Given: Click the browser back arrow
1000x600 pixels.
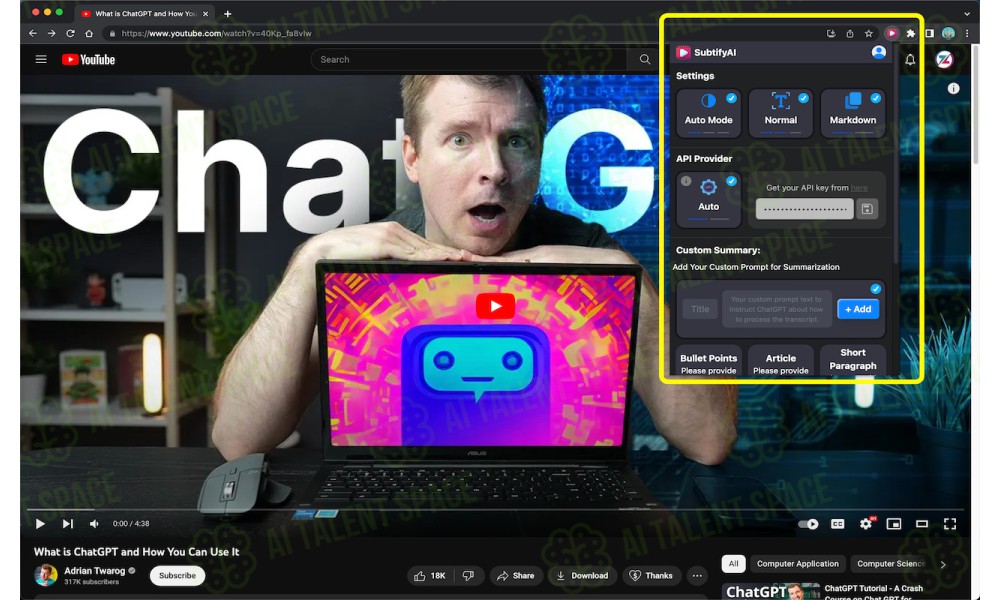Looking at the screenshot, I should [x=33, y=33].
